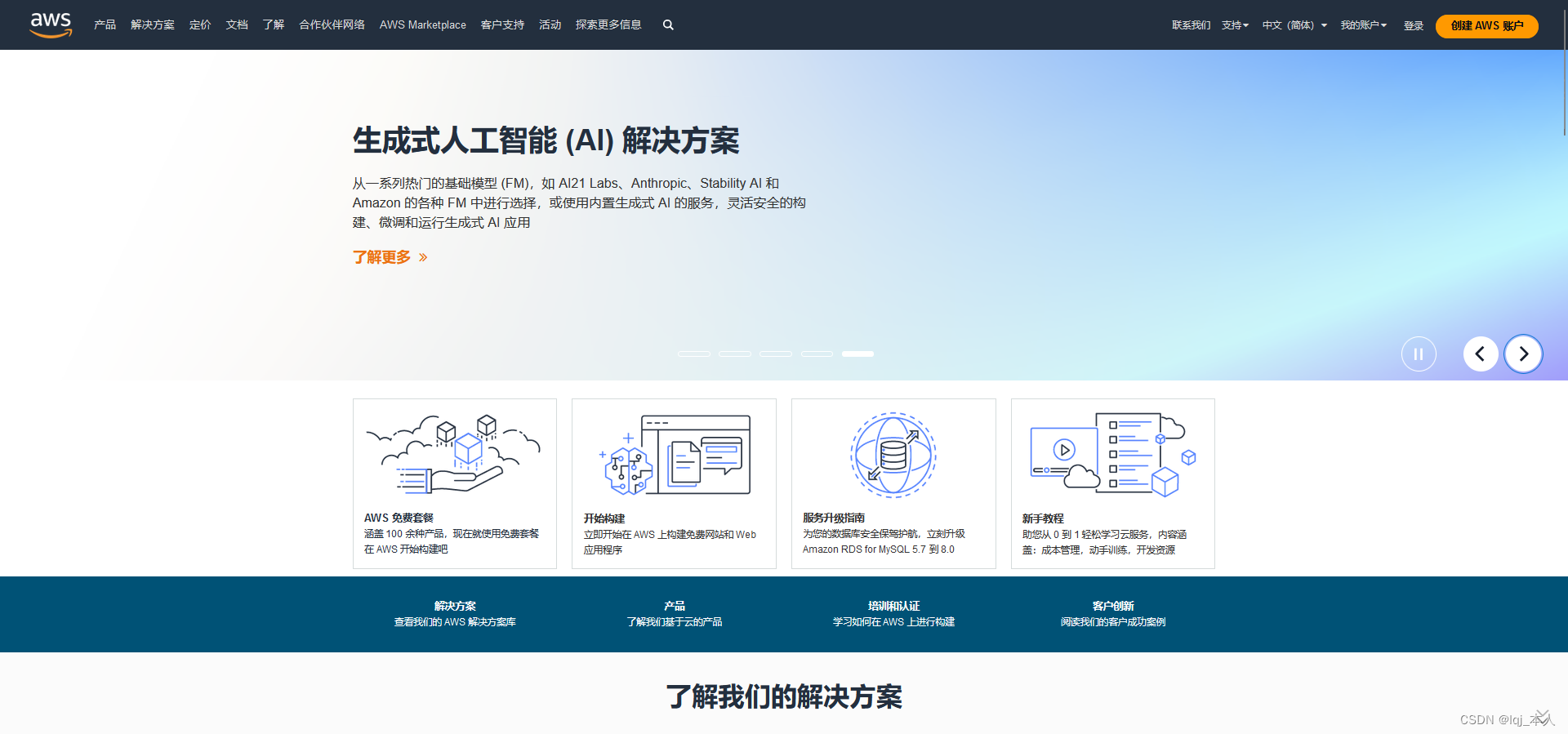Go to previous carousel slide arrow
Screen dimensions: 1568x734
(x=1481, y=354)
